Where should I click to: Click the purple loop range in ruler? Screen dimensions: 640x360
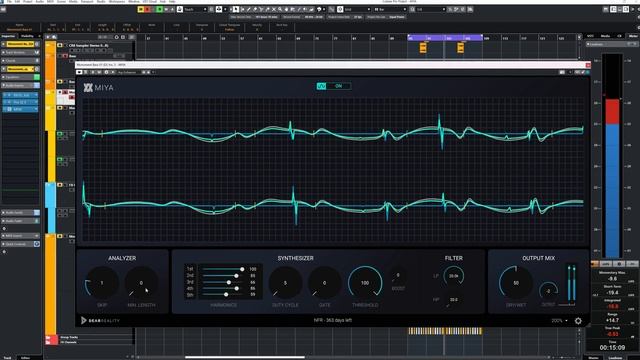tap(445, 38)
